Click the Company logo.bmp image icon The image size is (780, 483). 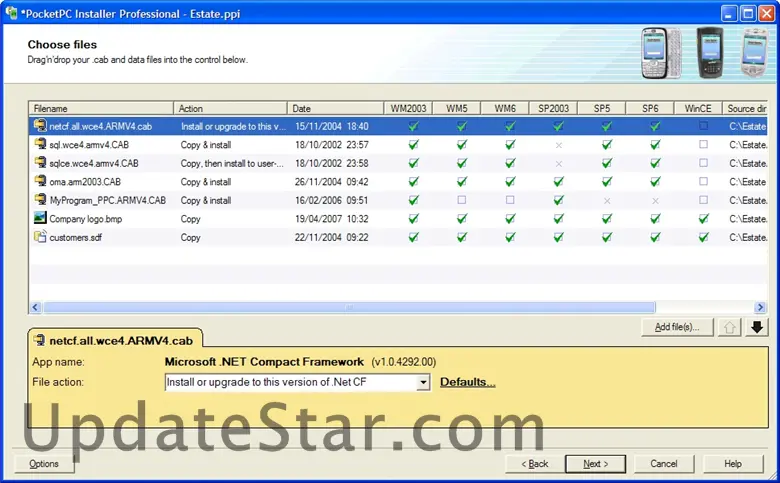40,218
